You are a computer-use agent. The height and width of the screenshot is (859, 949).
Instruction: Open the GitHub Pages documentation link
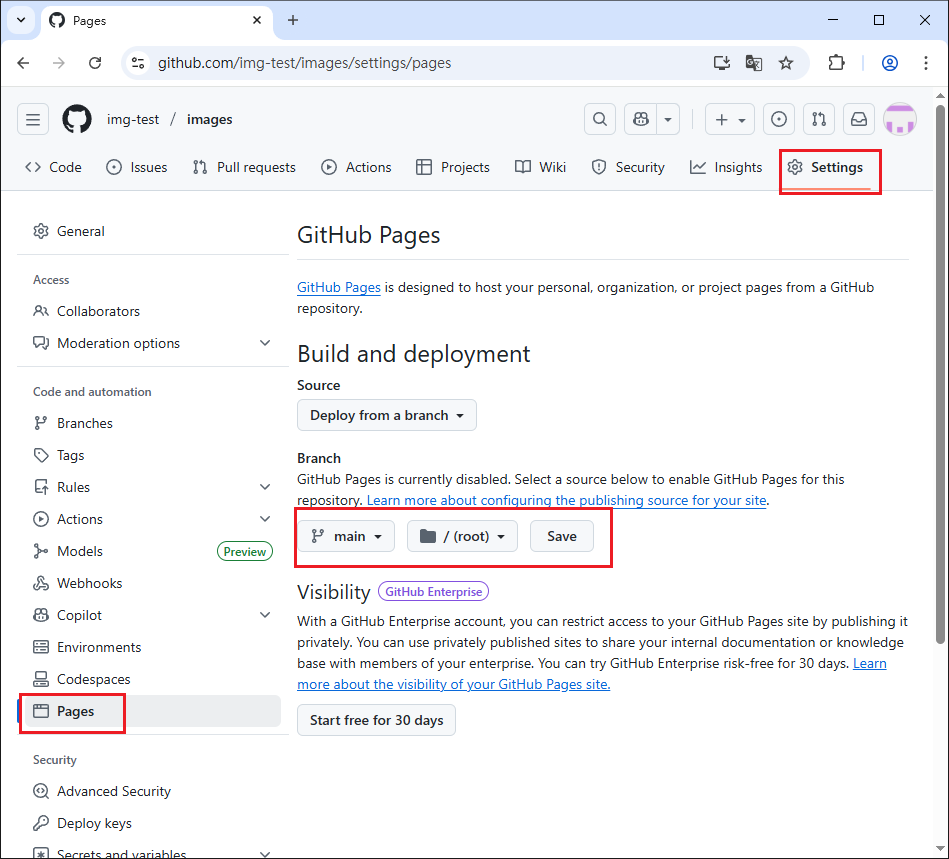pos(338,287)
